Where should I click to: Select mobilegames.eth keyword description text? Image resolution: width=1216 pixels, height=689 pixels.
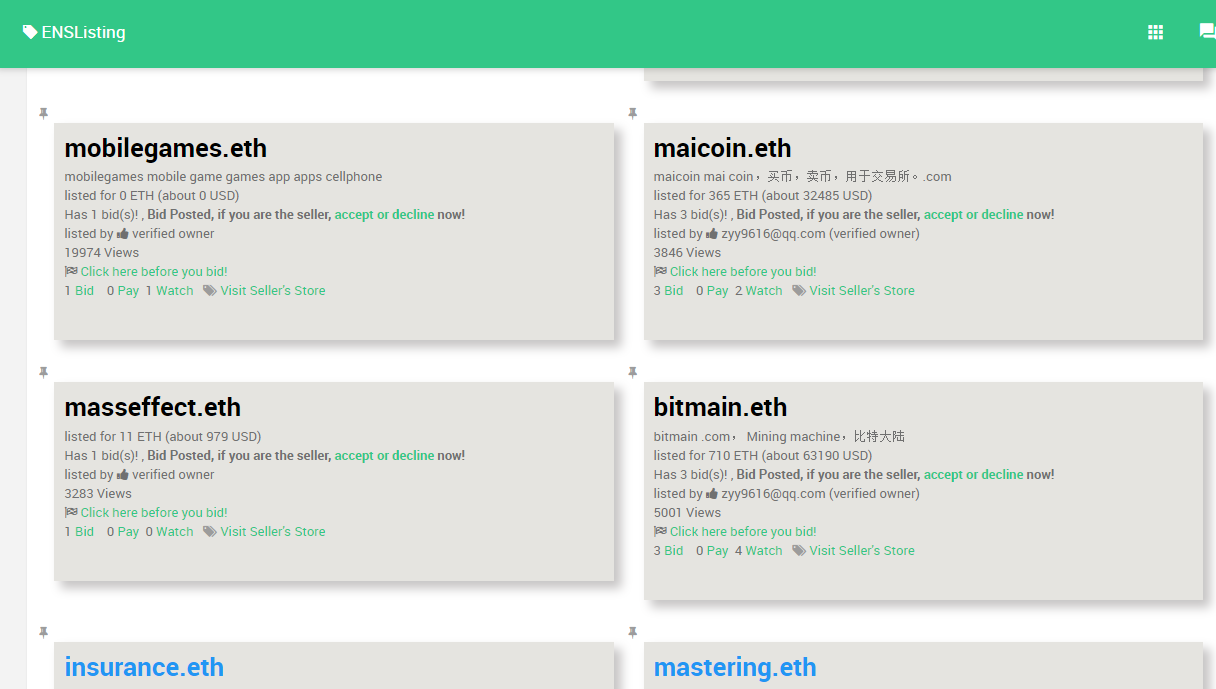pyautogui.click(x=223, y=176)
